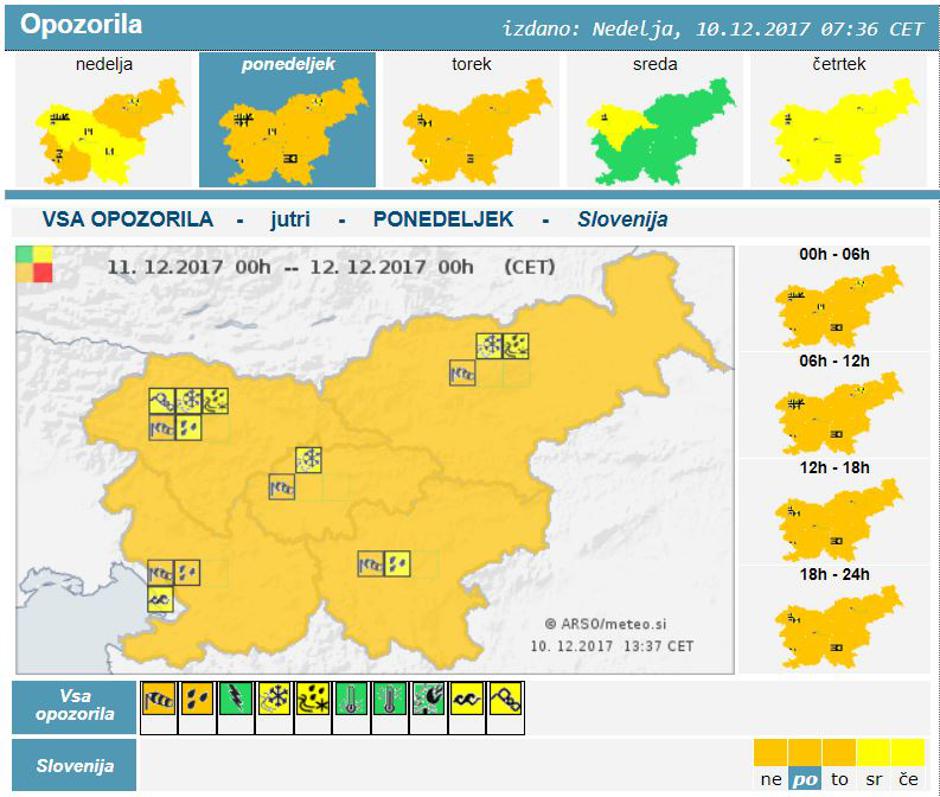Switch to the sreda day map

click(655, 120)
